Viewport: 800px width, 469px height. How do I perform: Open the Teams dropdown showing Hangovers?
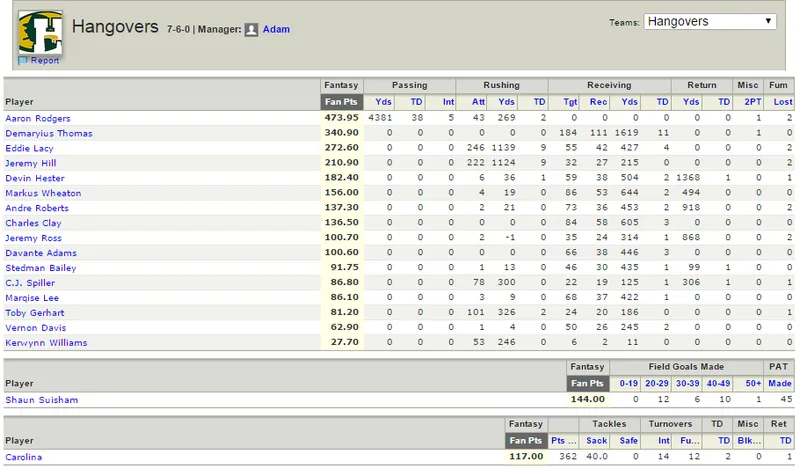[710, 21]
